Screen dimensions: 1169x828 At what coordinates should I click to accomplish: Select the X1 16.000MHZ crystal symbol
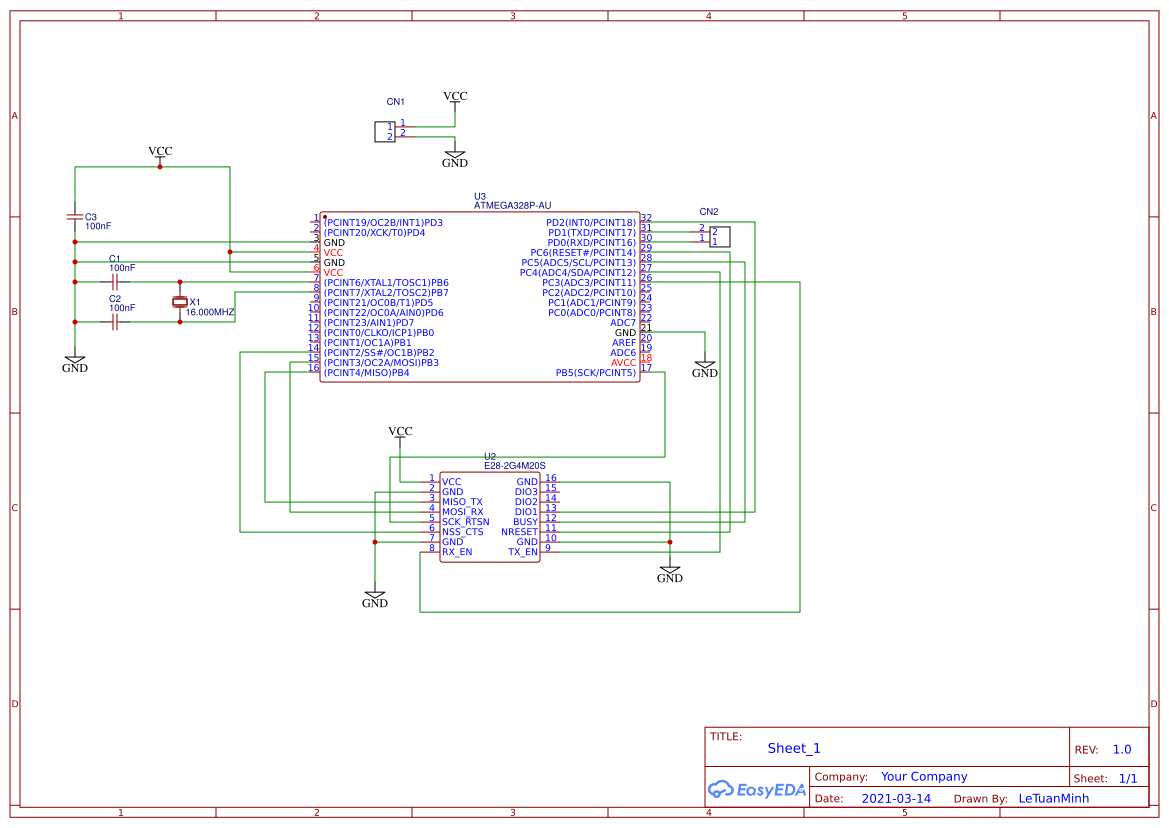point(180,302)
